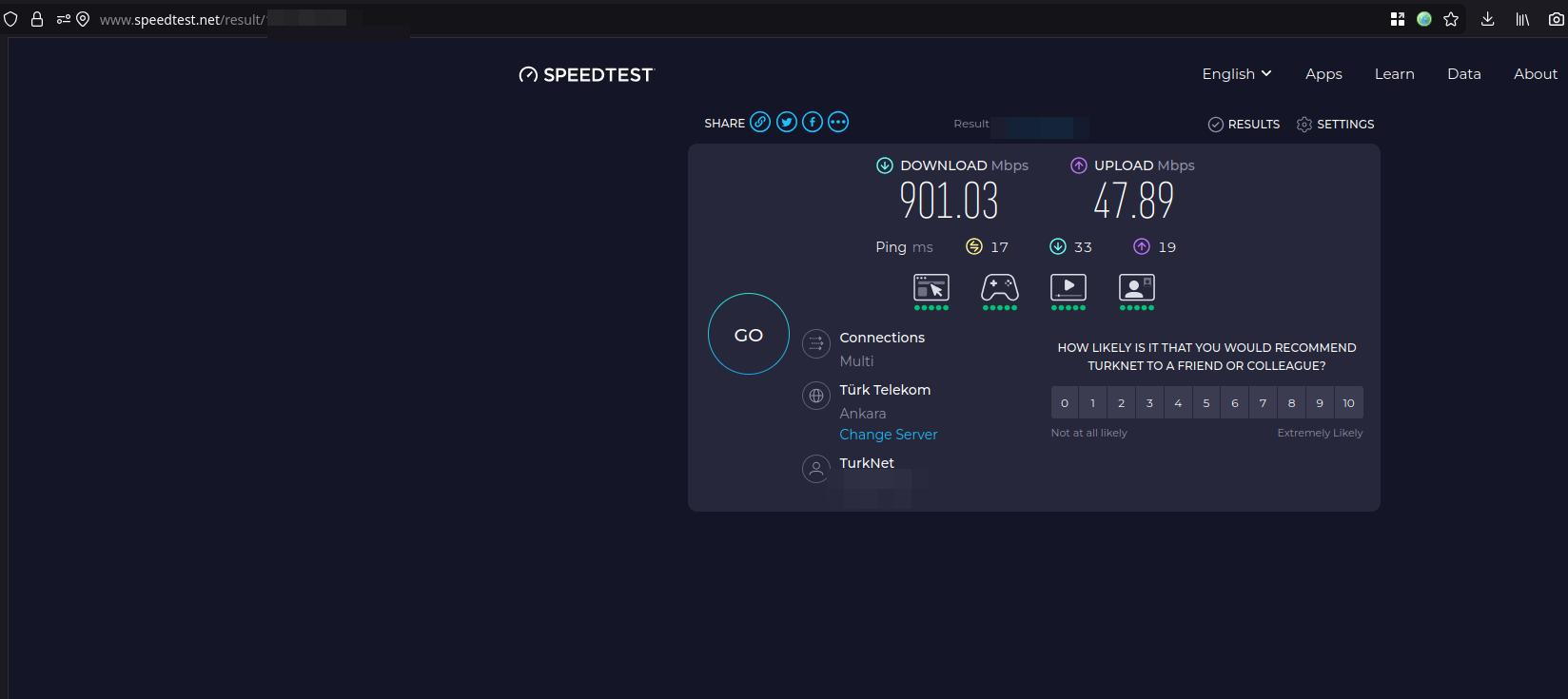Rate recommendation score 4
The width and height of the screenshot is (1568, 699).
click(x=1178, y=402)
